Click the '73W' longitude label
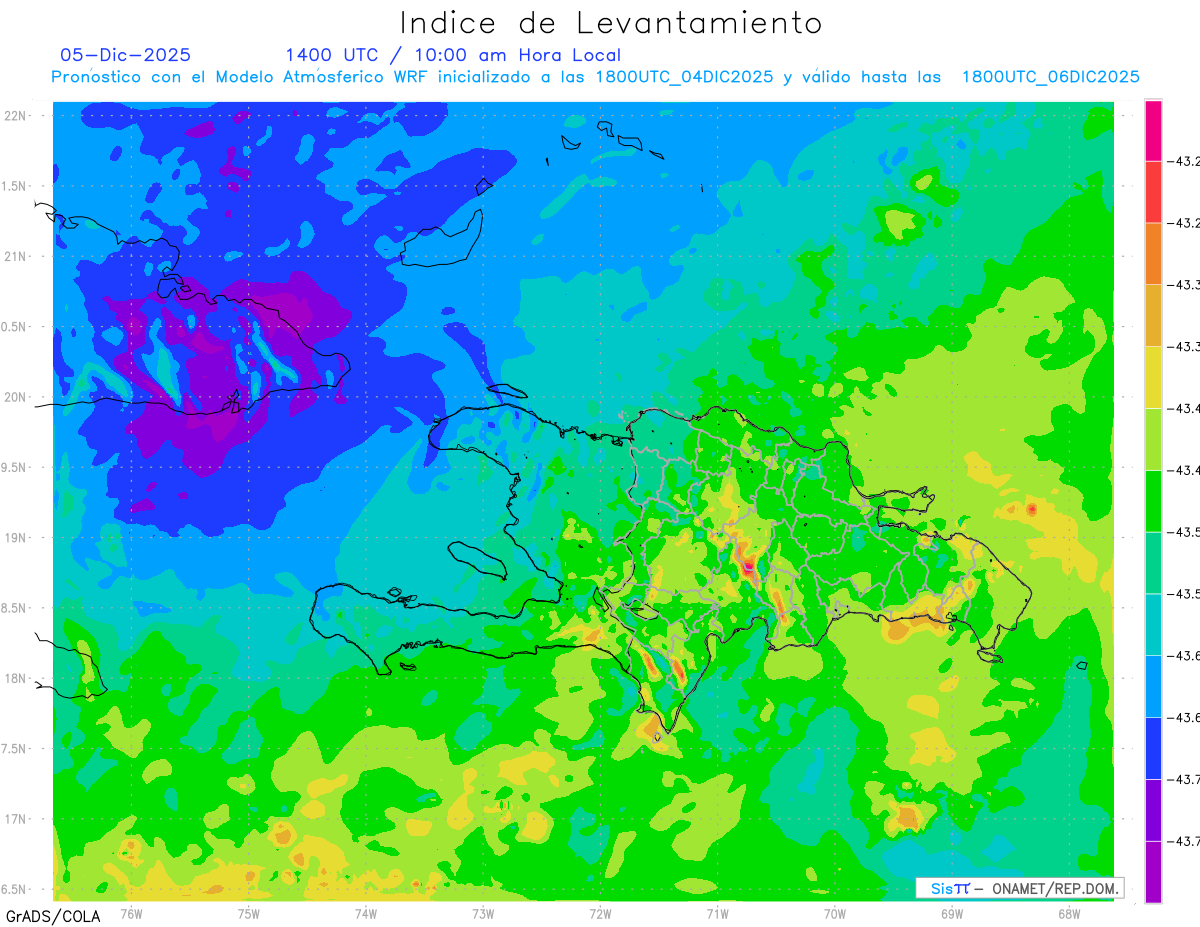 tap(483, 913)
